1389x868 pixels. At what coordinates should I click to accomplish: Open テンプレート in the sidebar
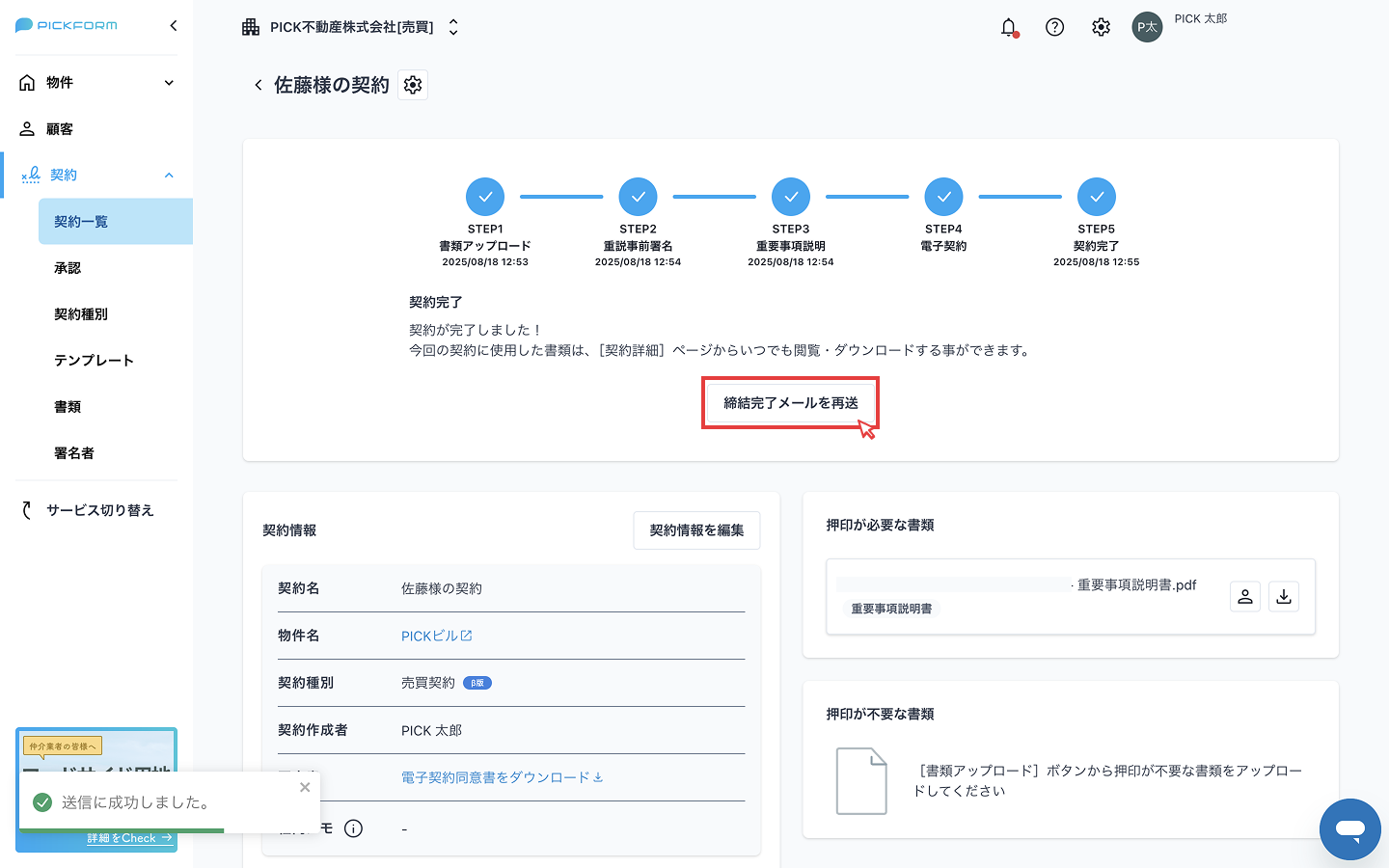(94, 361)
